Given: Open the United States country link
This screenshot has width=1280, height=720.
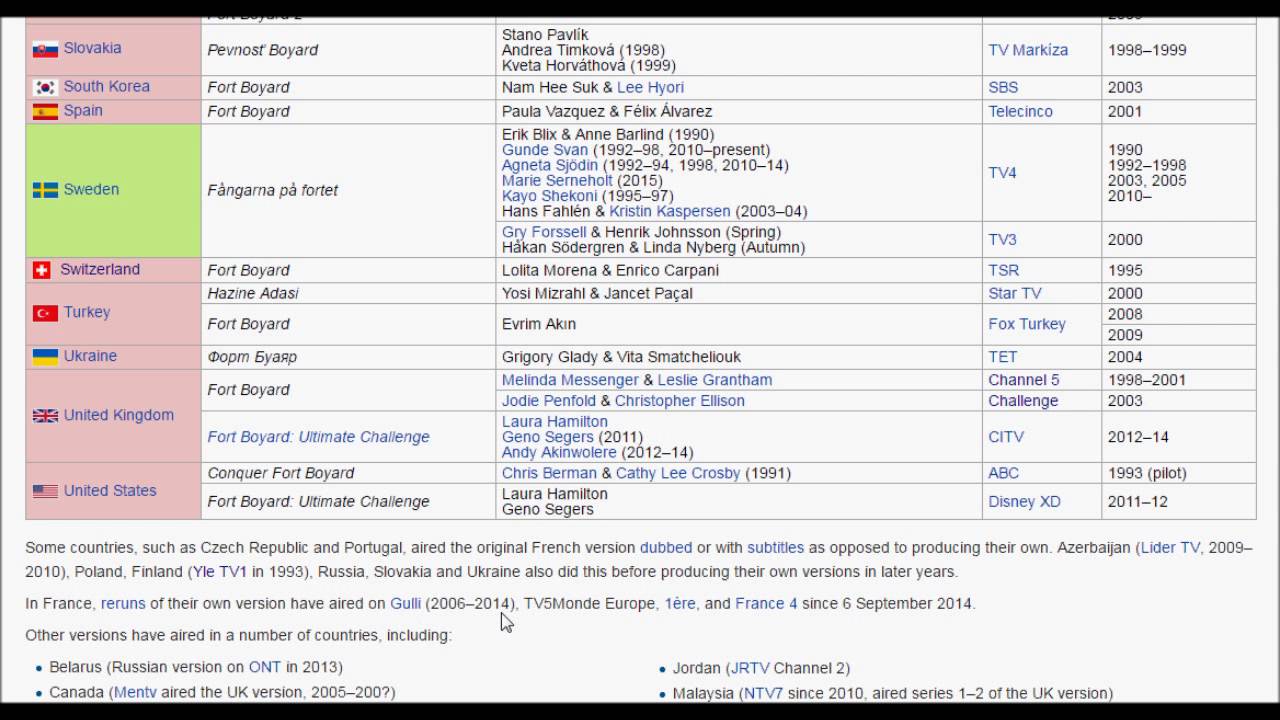Looking at the screenshot, I should pyautogui.click(x=110, y=491).
